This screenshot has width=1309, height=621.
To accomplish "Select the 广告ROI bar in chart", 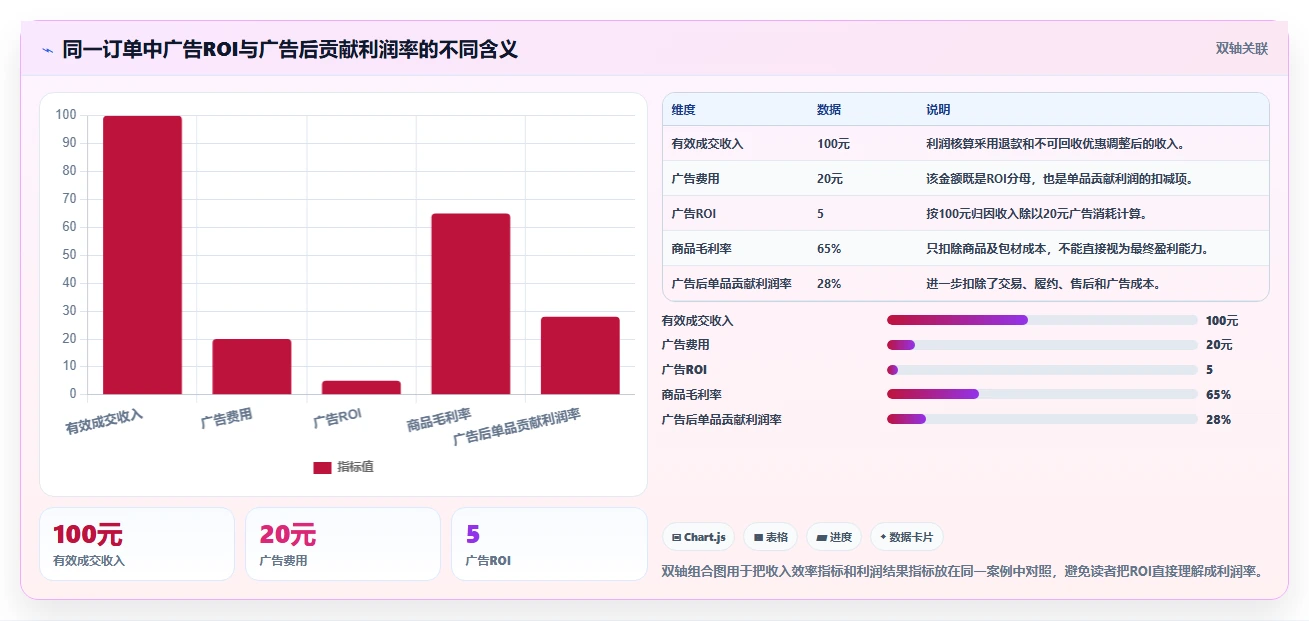I will pyautogui.click(x=361, y=388).
